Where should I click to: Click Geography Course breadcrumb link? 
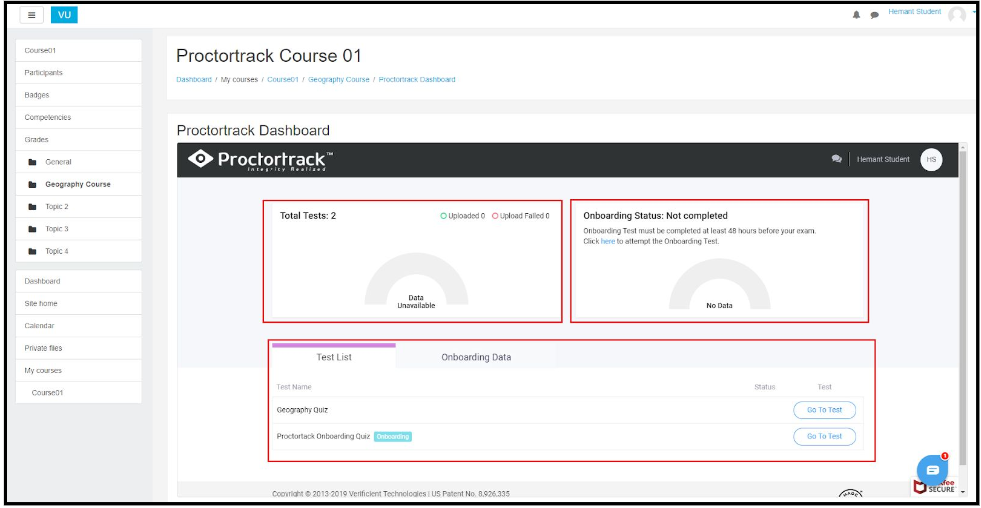pyautogui.click(x=338, y=79)
